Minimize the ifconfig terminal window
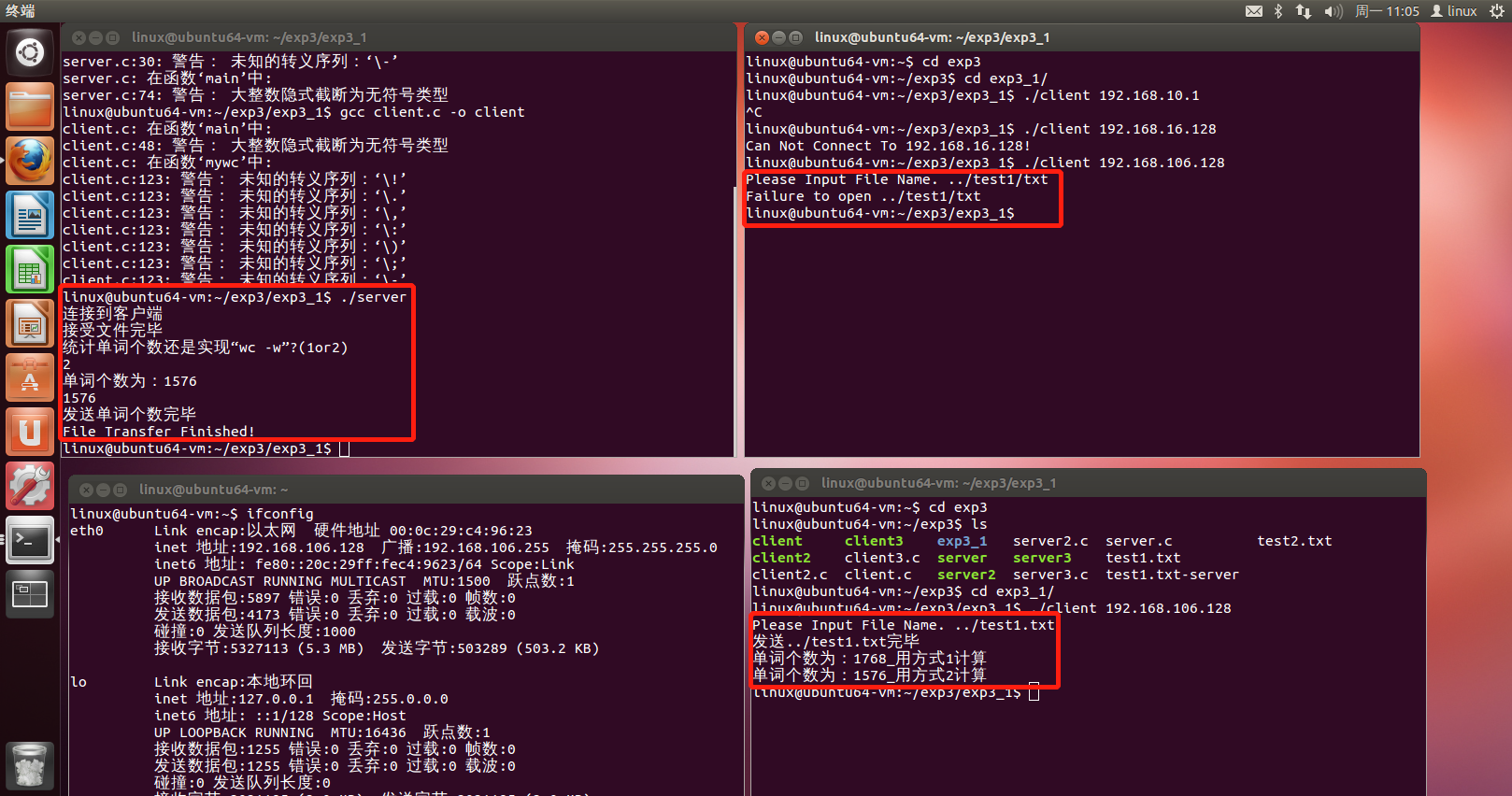This screenshot has width=1512, height=796. pos(103,490)
